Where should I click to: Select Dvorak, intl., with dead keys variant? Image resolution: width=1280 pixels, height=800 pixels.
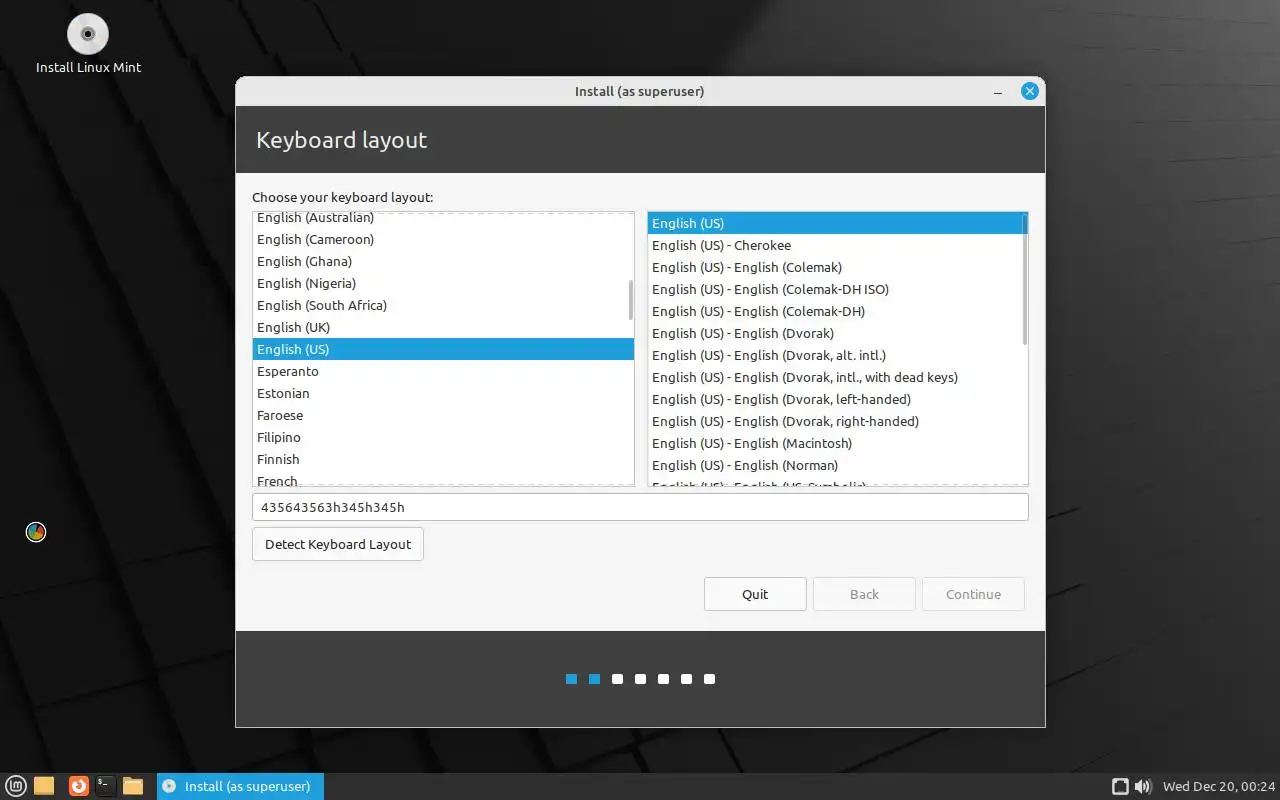[838, 377]
